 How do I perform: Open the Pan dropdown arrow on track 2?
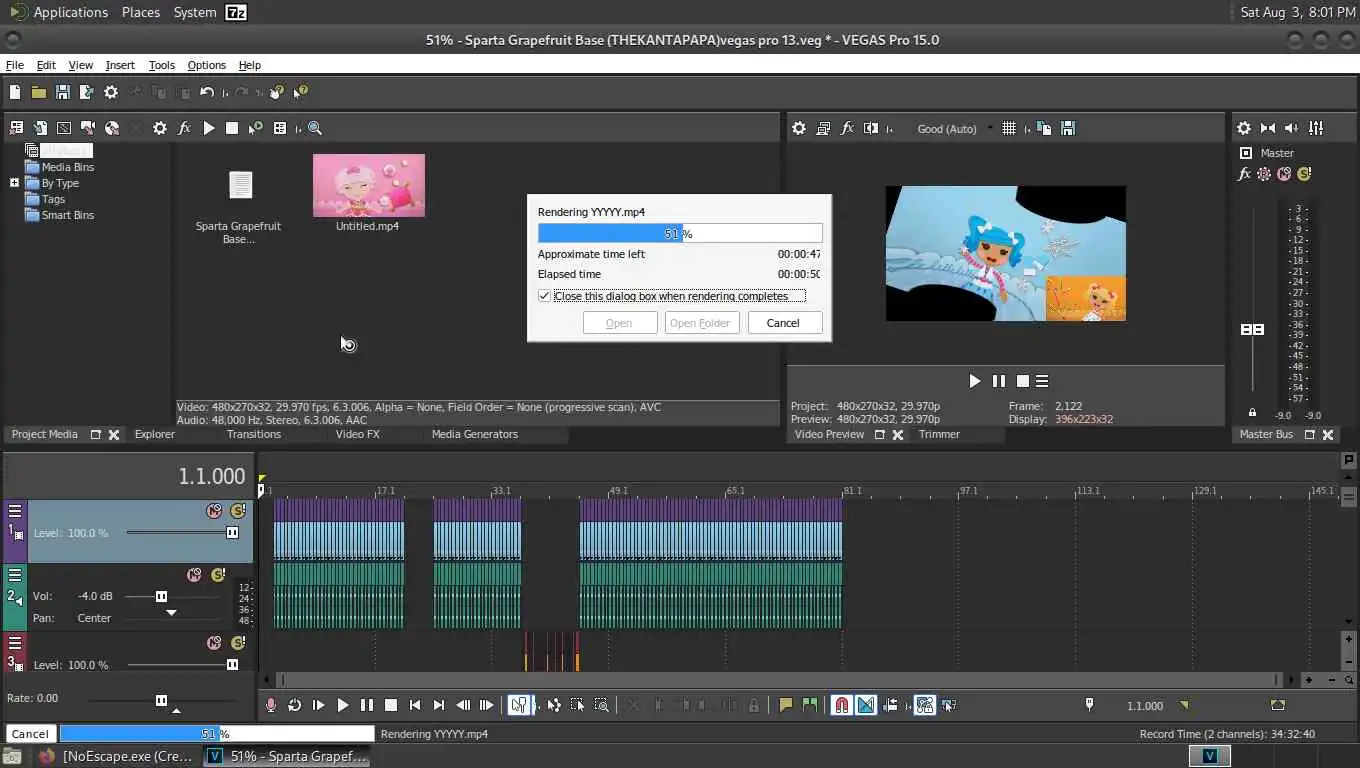(x=171, y=612)
